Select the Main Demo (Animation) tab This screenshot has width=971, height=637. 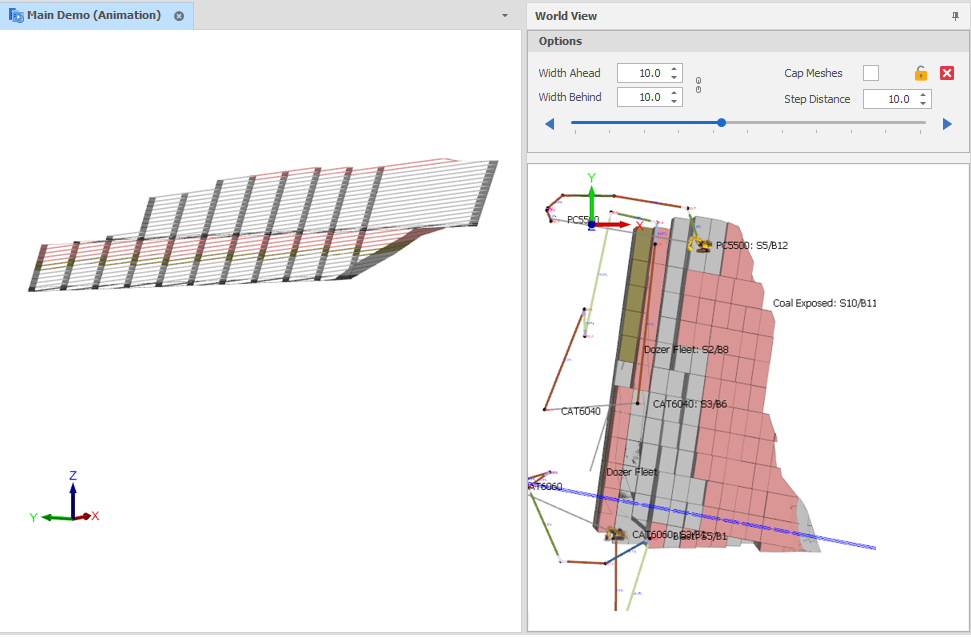[93, 16]
